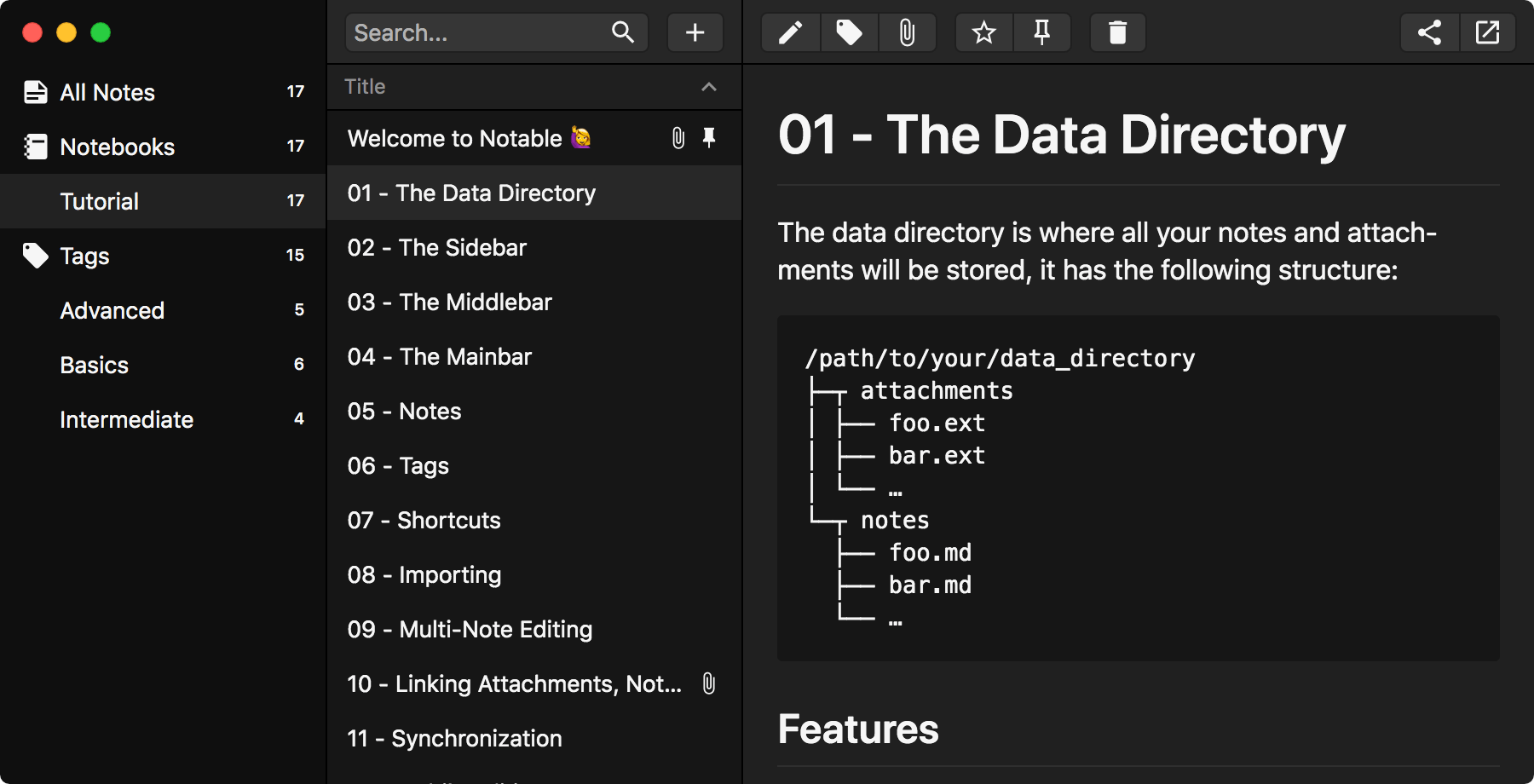Click the attachment indicator on Welcome to Notable
This screenshot has height=784, width=1534.
677,138
